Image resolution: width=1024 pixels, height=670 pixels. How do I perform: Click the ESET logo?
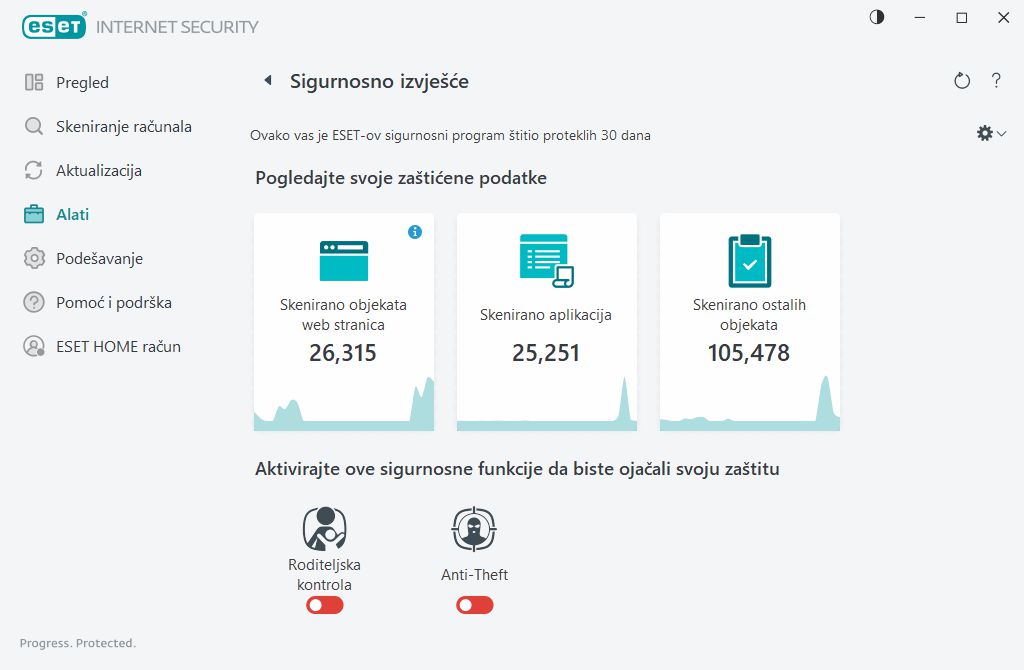click(x=55, y=27)
